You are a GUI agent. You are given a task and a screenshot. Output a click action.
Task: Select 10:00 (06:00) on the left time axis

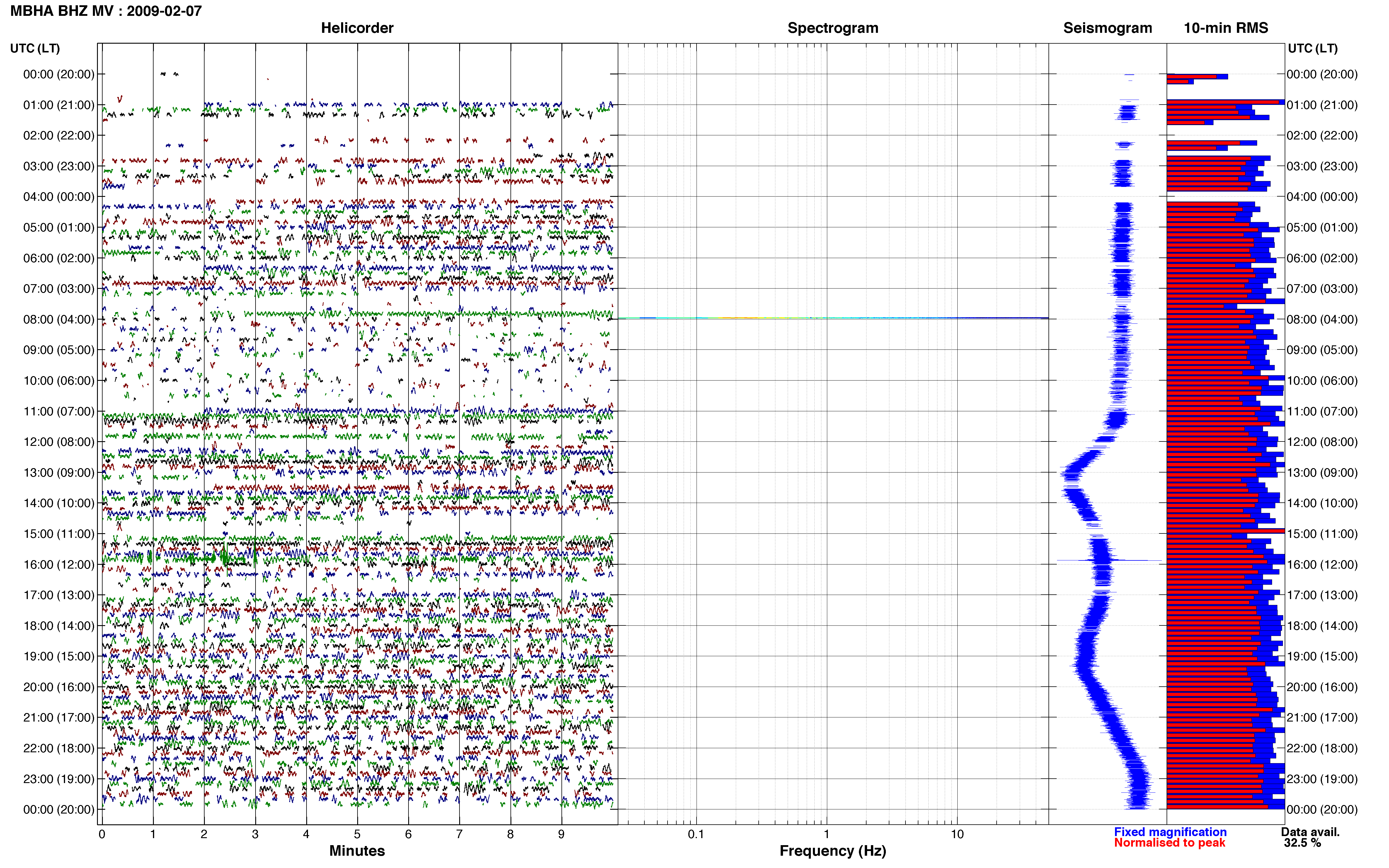(59, 381)
